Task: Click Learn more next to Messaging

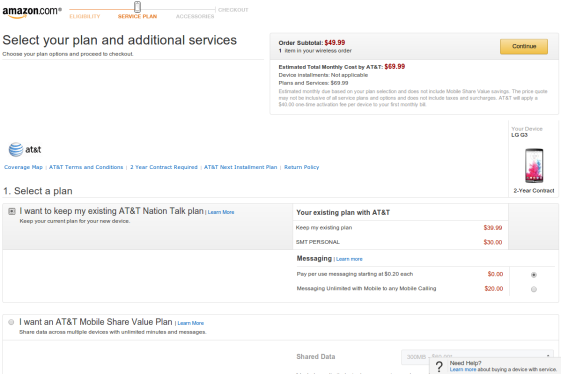Action: coord(349,259)
